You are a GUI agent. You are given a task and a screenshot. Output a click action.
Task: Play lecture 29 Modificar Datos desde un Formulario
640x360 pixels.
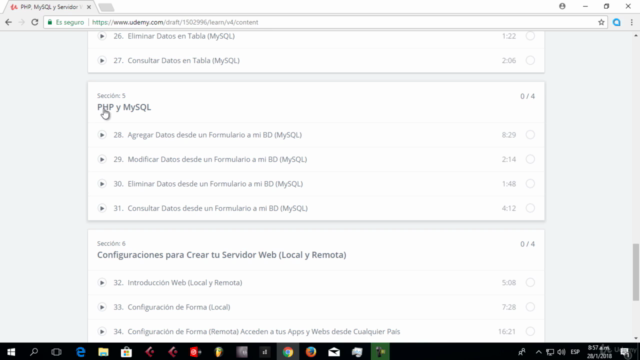102,160
